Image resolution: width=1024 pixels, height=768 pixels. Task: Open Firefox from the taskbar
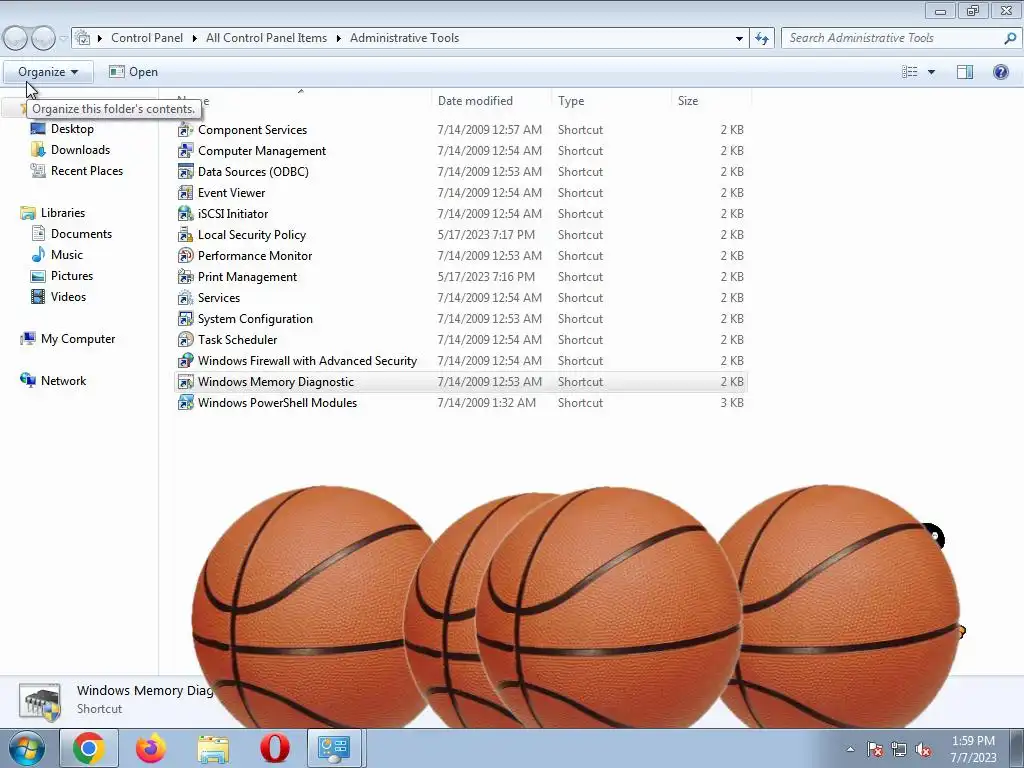151,748
